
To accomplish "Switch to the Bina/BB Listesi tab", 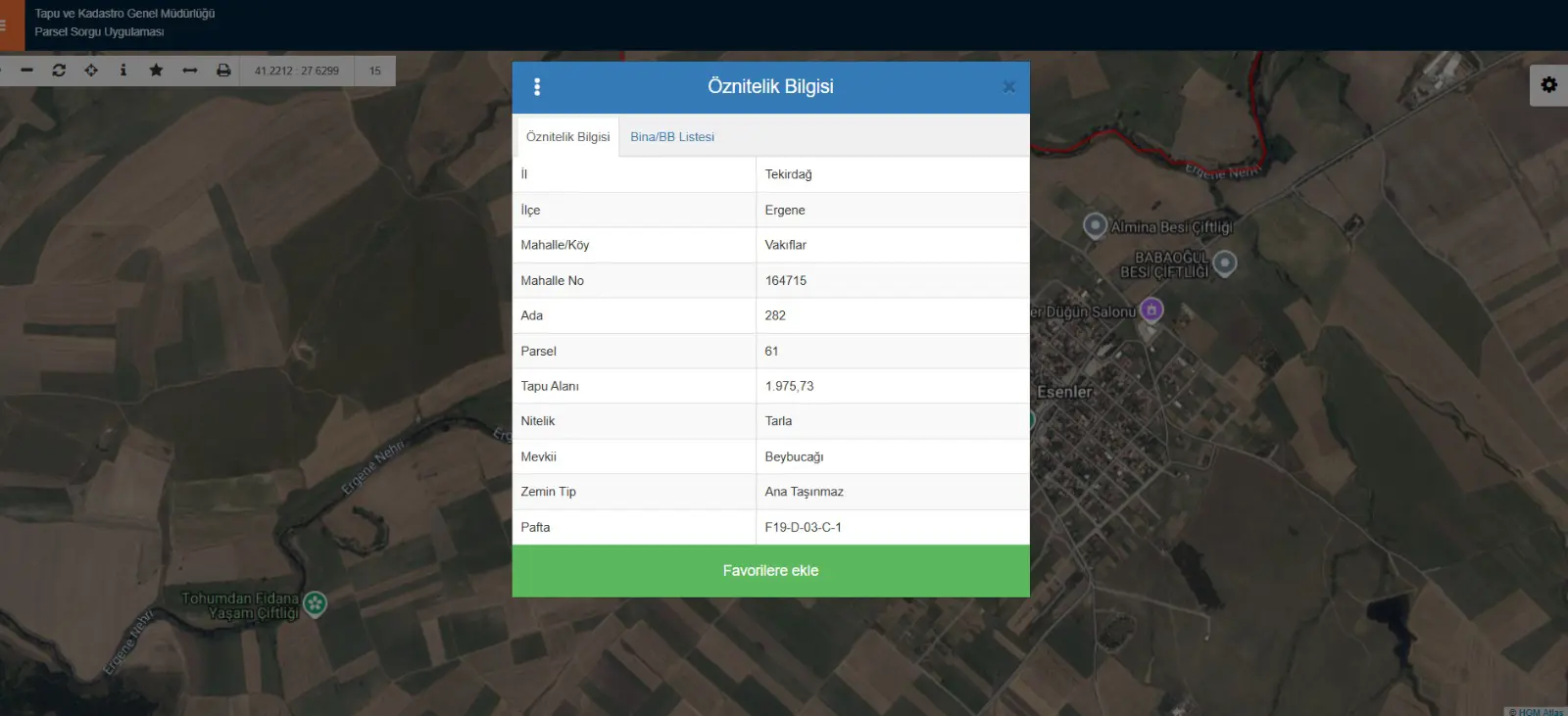I will coord(672,137).
